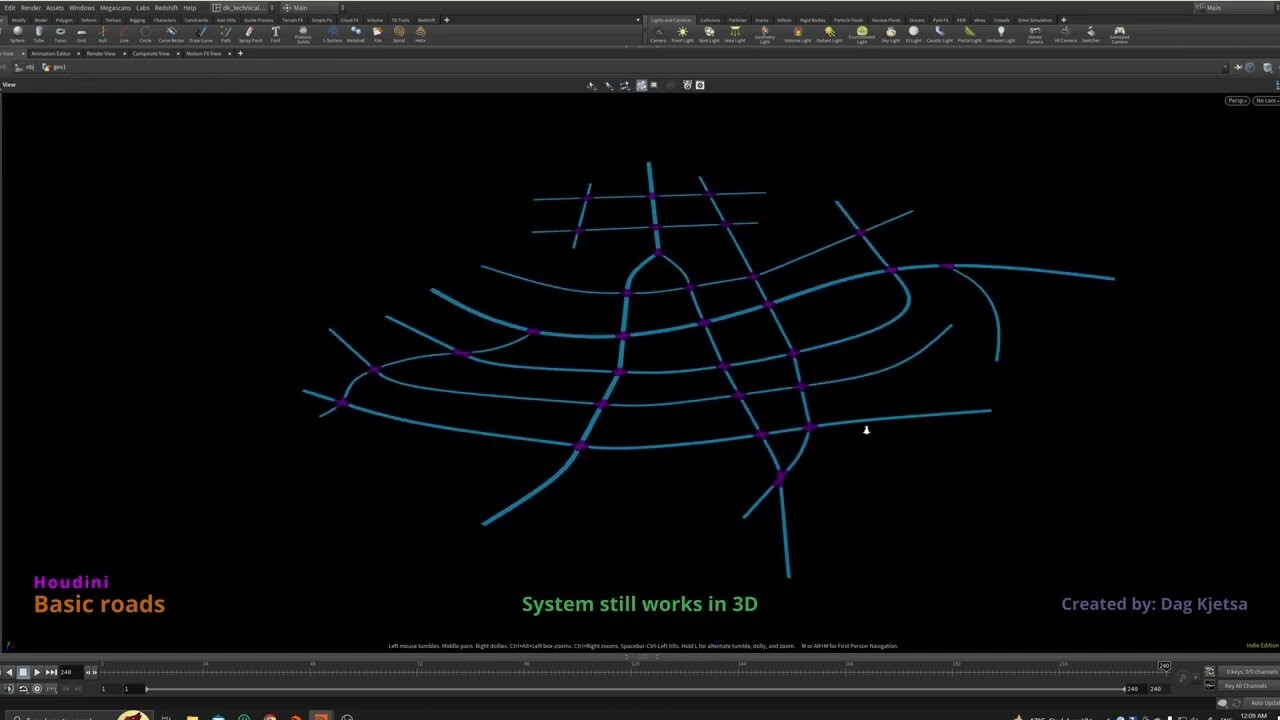Add a Camera from the Lights and Cameras shelf

tap(657, 32)
